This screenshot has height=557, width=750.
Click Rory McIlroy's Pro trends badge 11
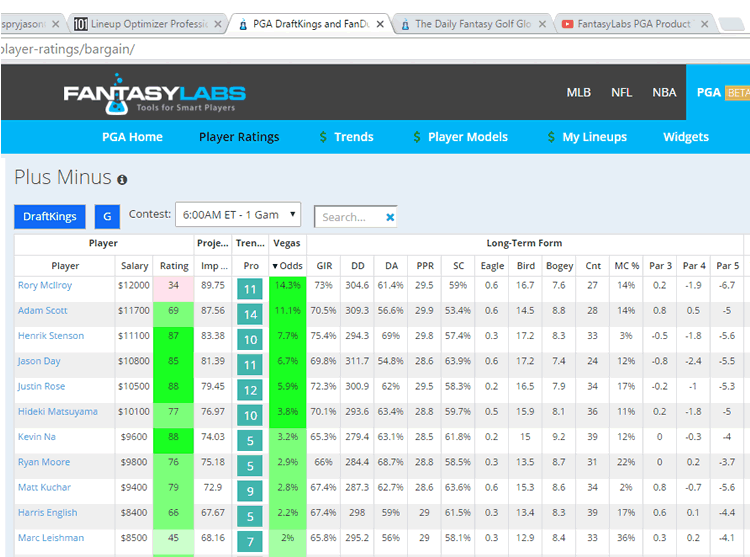tap(250, 289)
